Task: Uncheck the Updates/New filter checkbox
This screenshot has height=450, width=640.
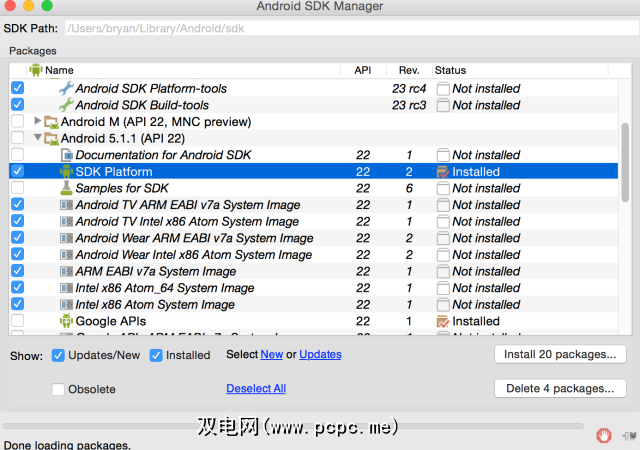Action: point(58,355)
